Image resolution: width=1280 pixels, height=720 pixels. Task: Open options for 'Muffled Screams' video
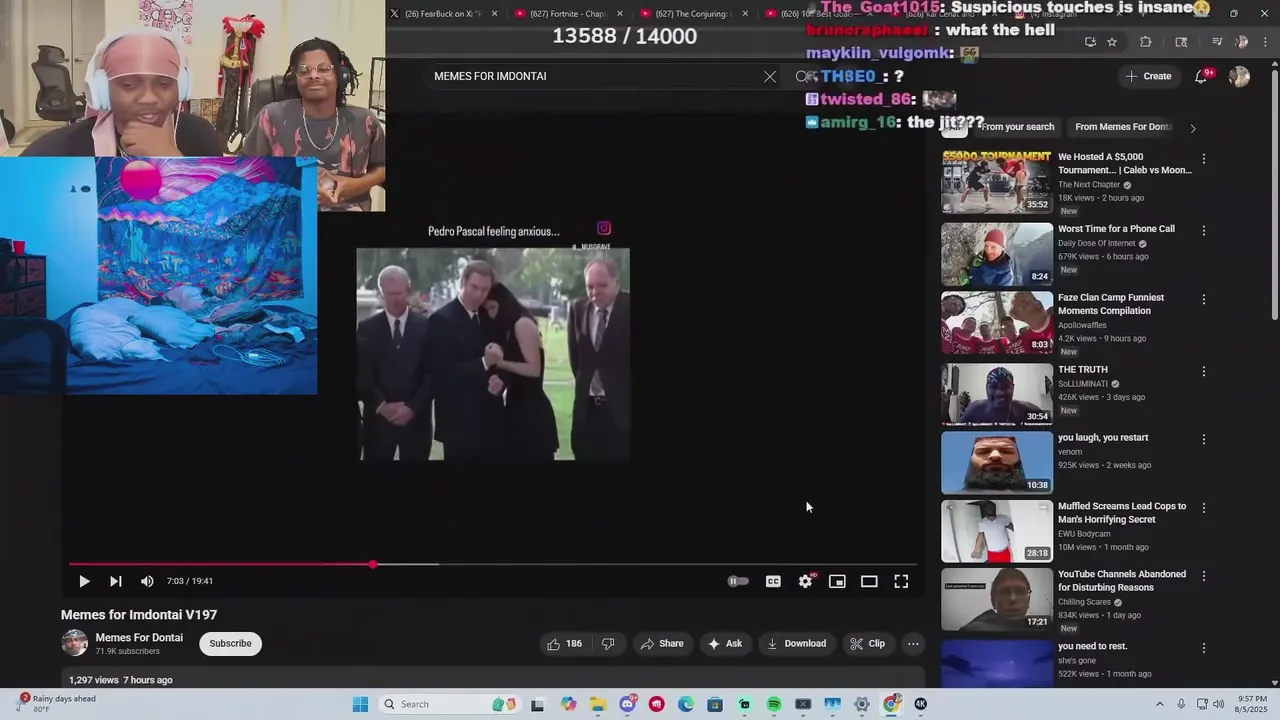point(1204,508)
